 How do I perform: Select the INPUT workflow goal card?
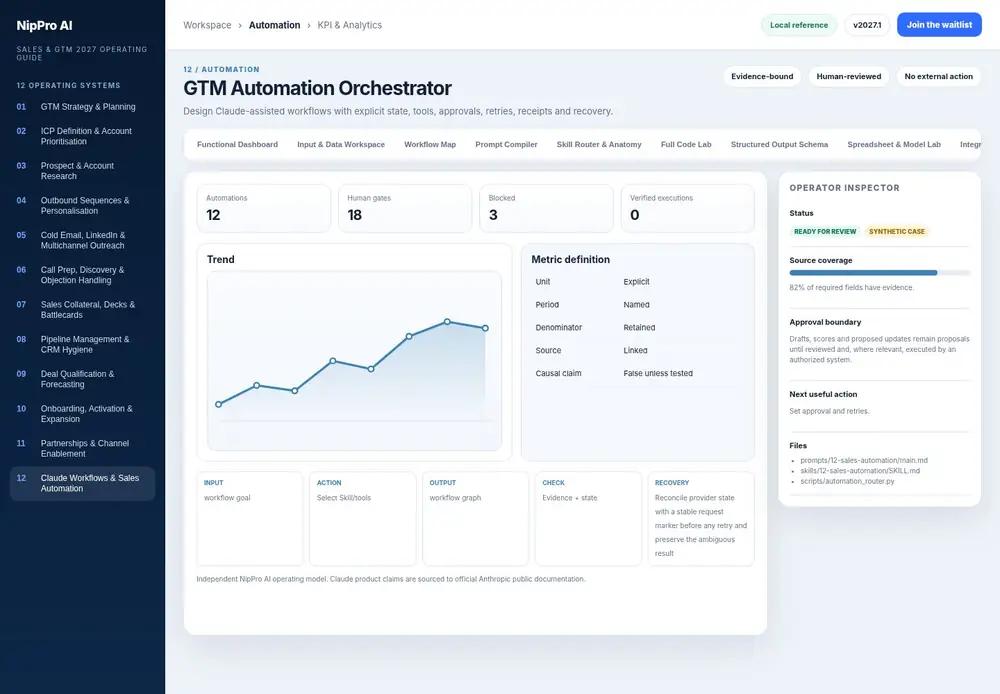250,519
